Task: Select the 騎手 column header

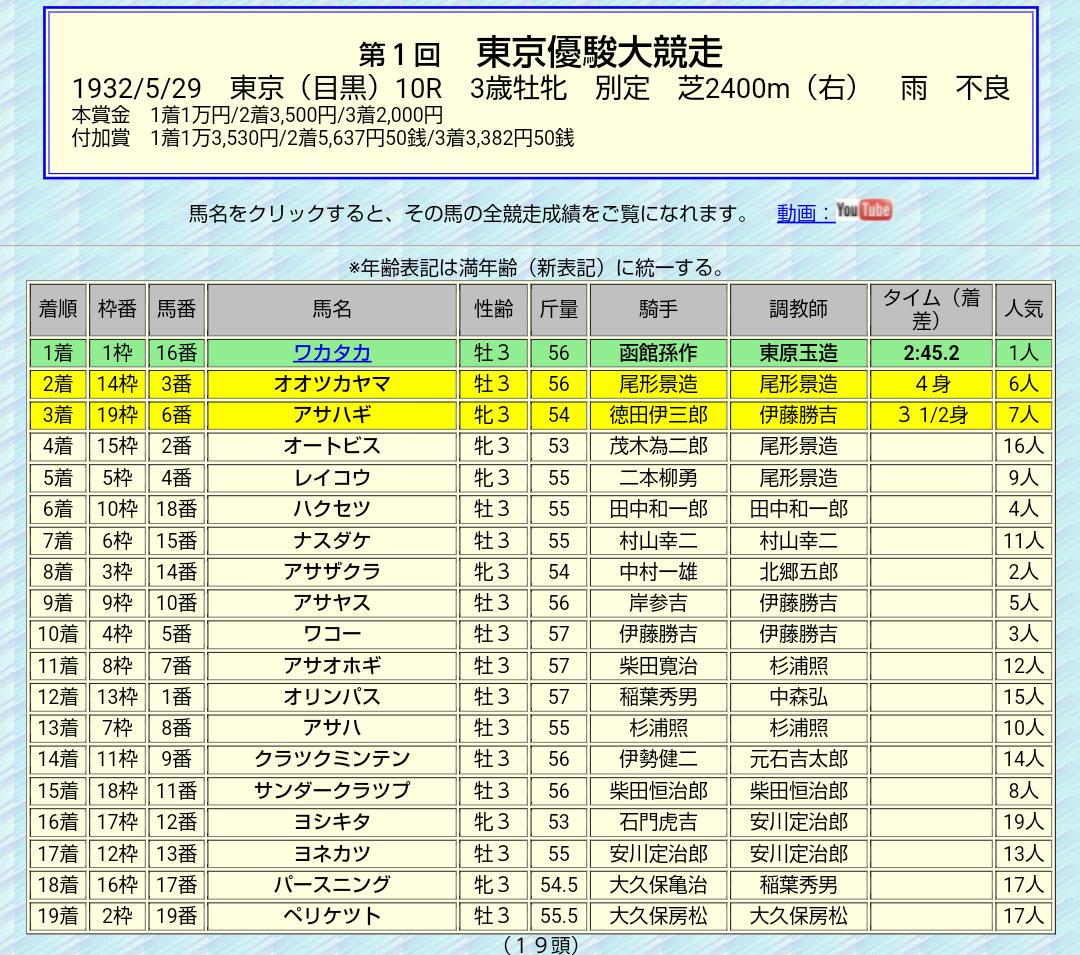Action: [658, 309]
